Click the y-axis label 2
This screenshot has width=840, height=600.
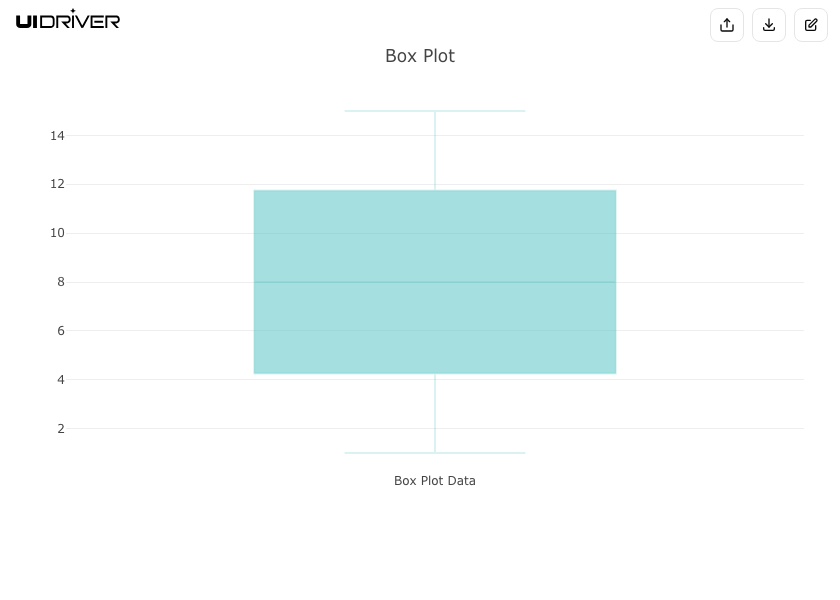click(x=61, y=429)
